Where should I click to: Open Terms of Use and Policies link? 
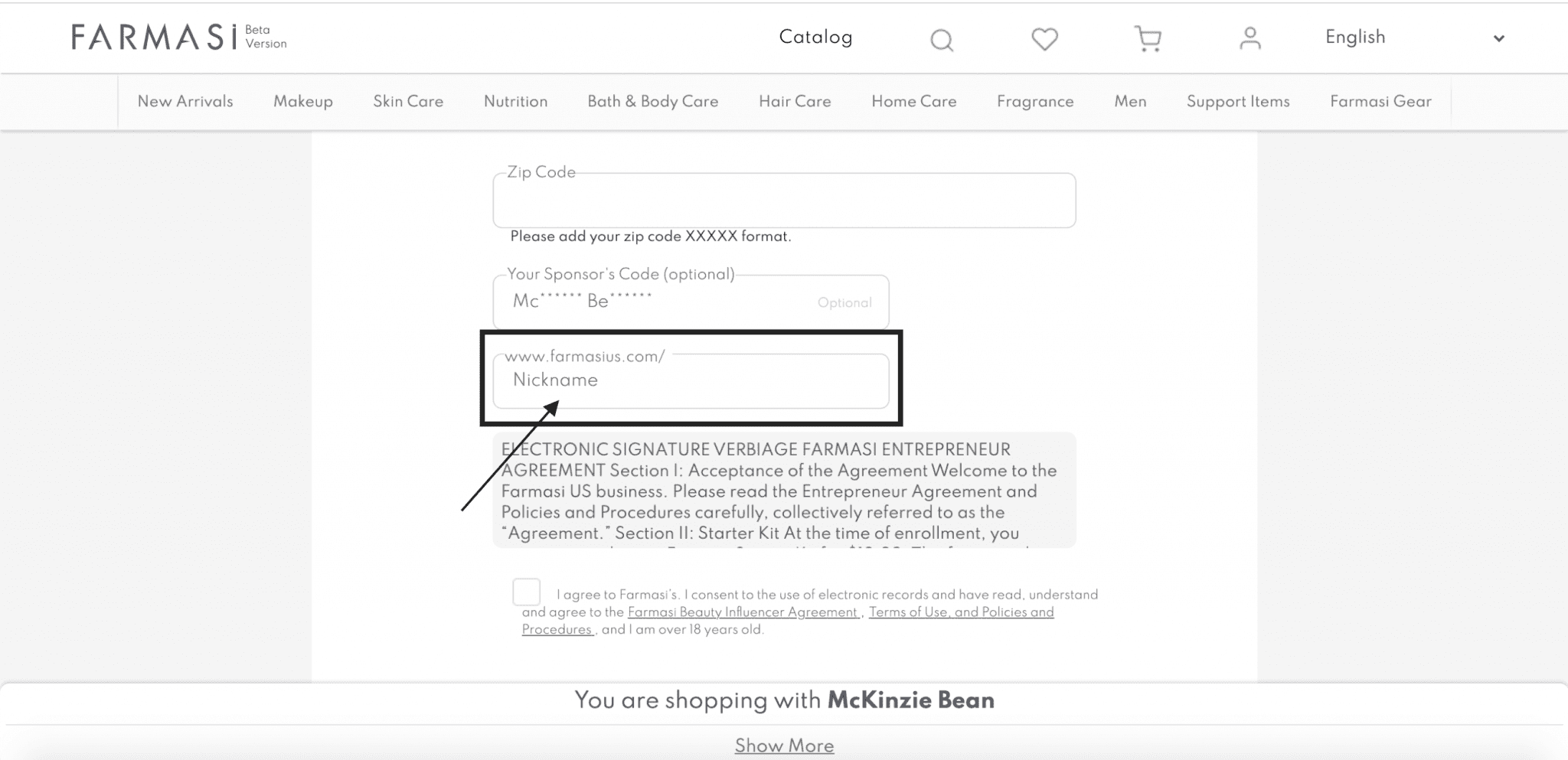[x=961, y=612]
